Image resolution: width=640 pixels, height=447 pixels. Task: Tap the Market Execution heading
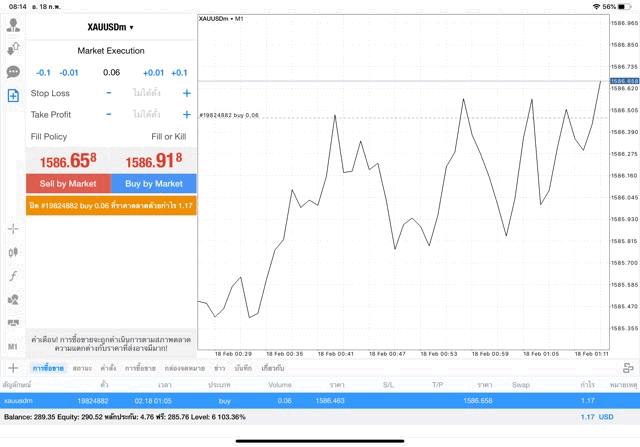[x=111, y=51]
